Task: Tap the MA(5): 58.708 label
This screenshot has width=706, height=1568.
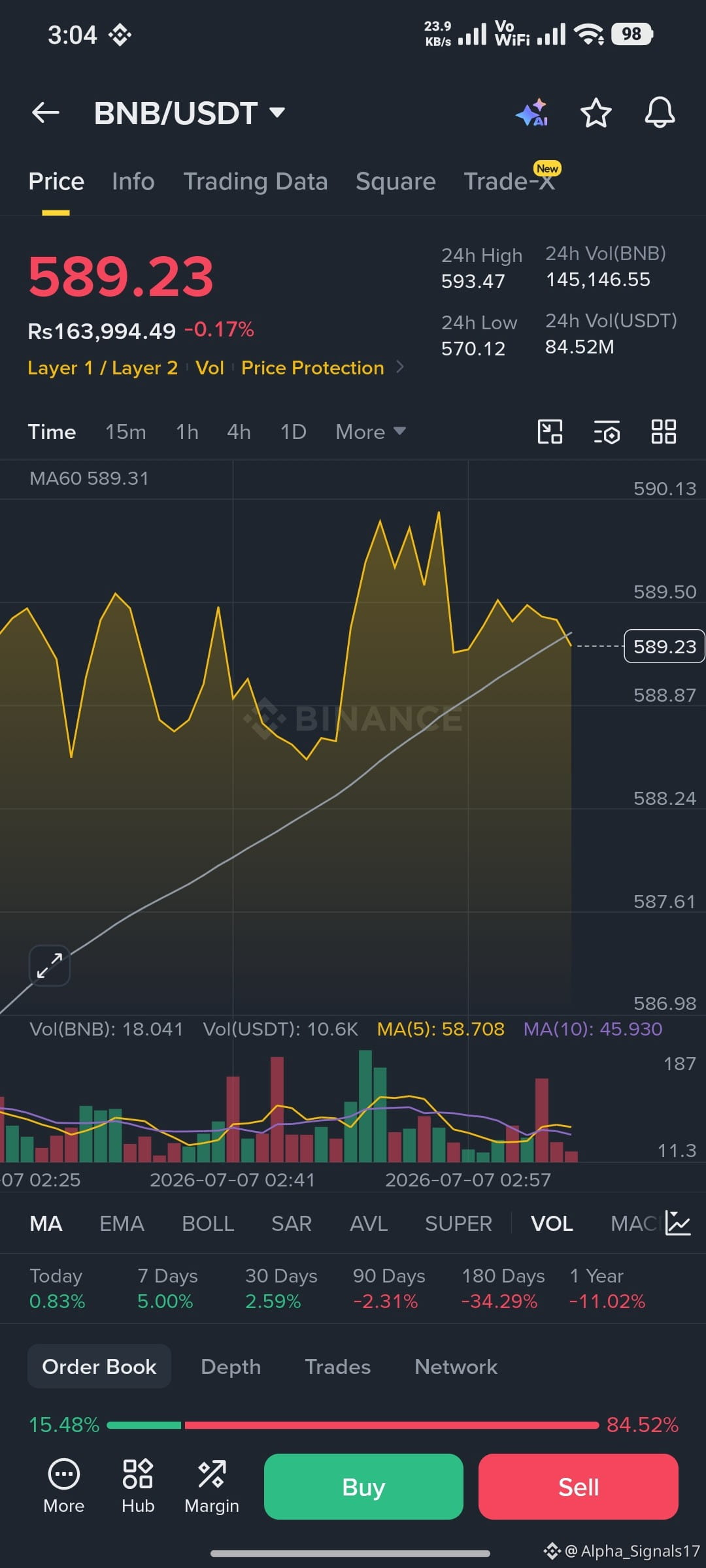Action: [x=441, y=1029]
